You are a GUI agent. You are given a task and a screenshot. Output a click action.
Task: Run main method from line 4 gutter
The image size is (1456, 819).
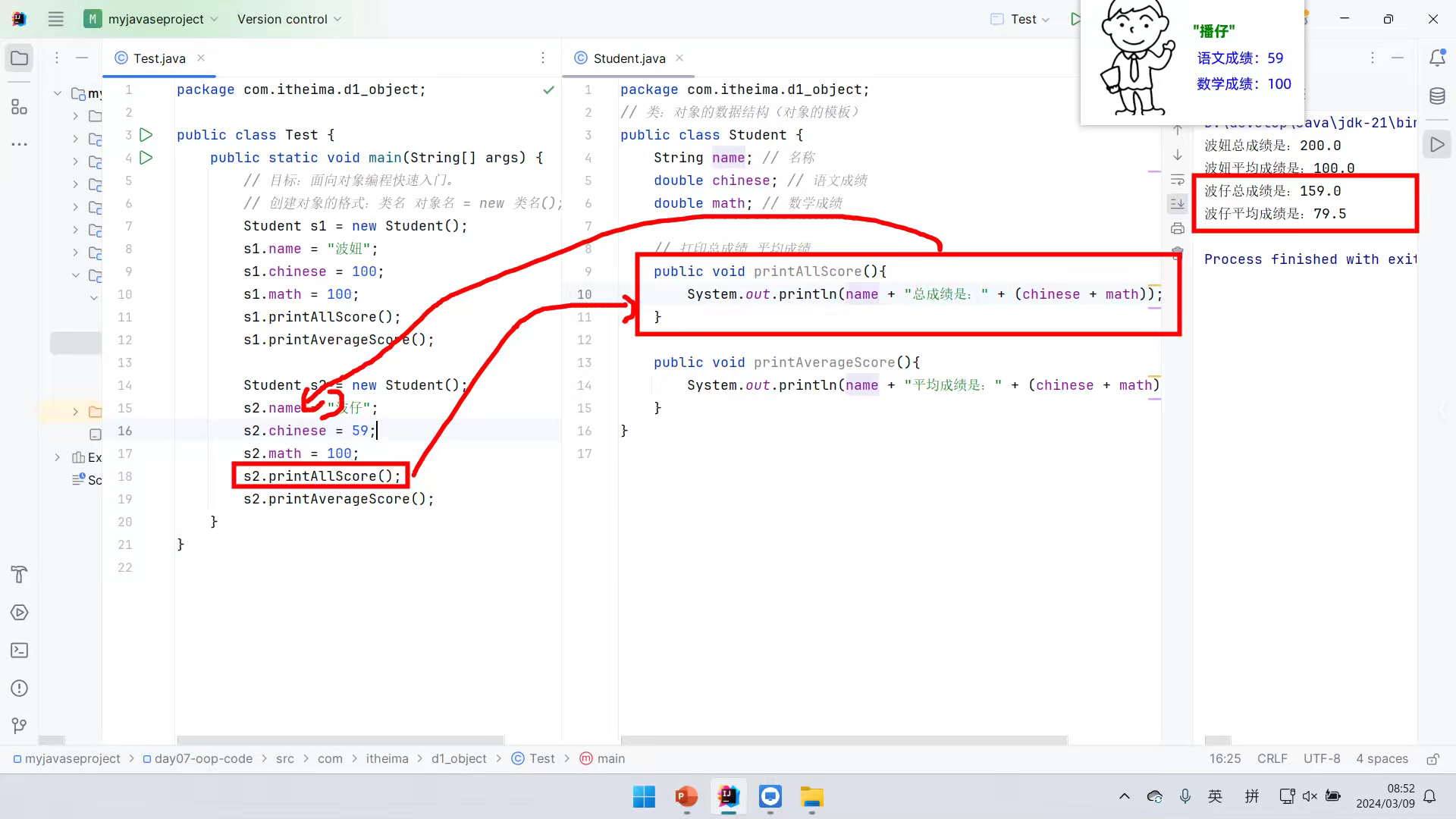click(146, 158)
